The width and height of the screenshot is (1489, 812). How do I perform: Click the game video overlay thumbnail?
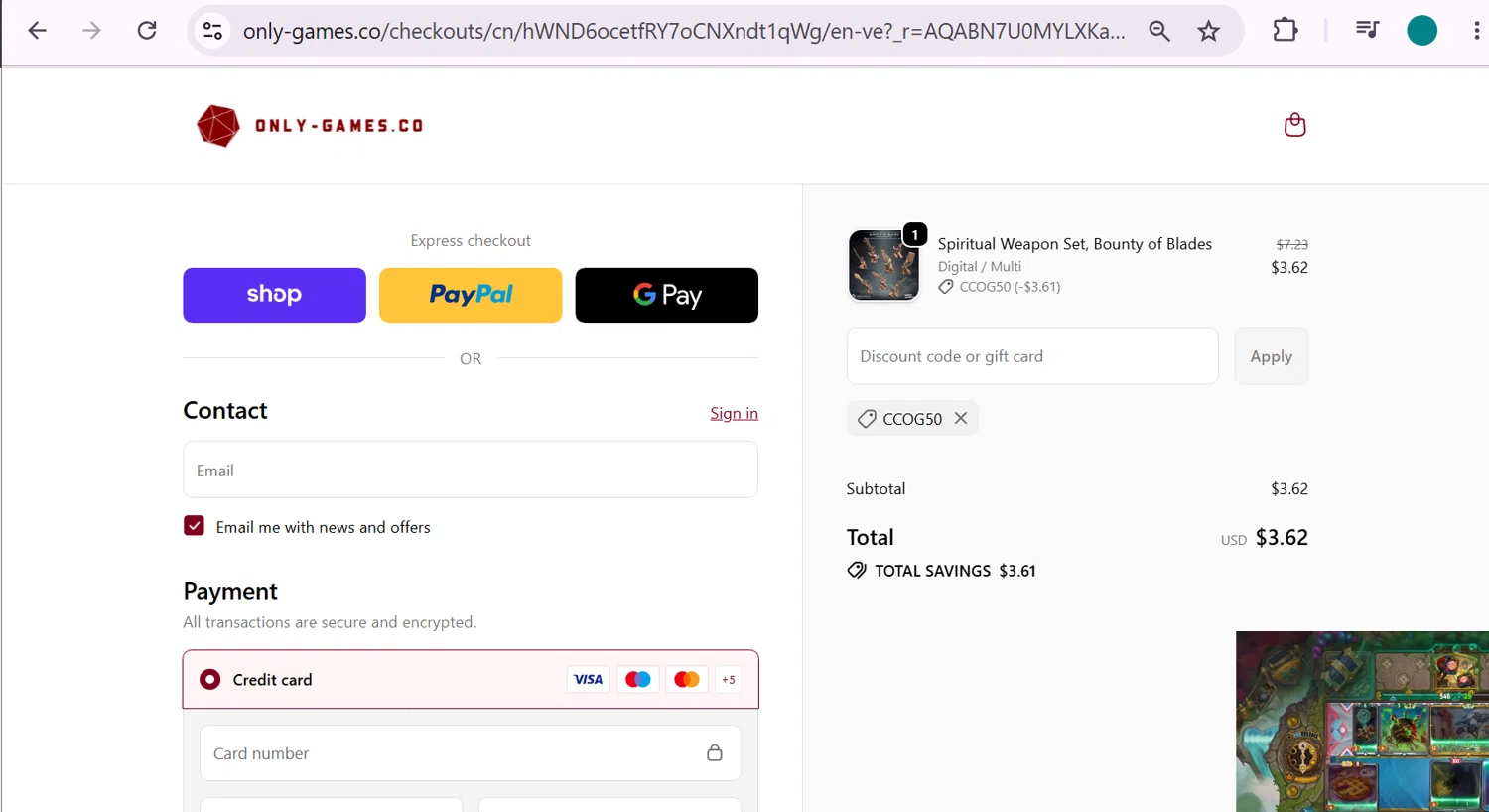[1362, 722]
